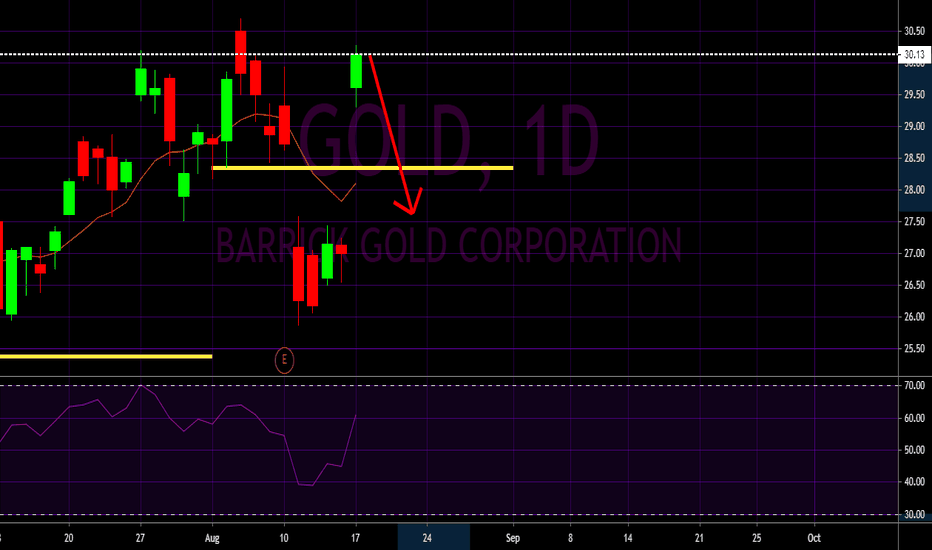The height and width of the screenshot is (550, 932).
Task: Click the RSI 70.00 scale label
Action: [914, 386]
